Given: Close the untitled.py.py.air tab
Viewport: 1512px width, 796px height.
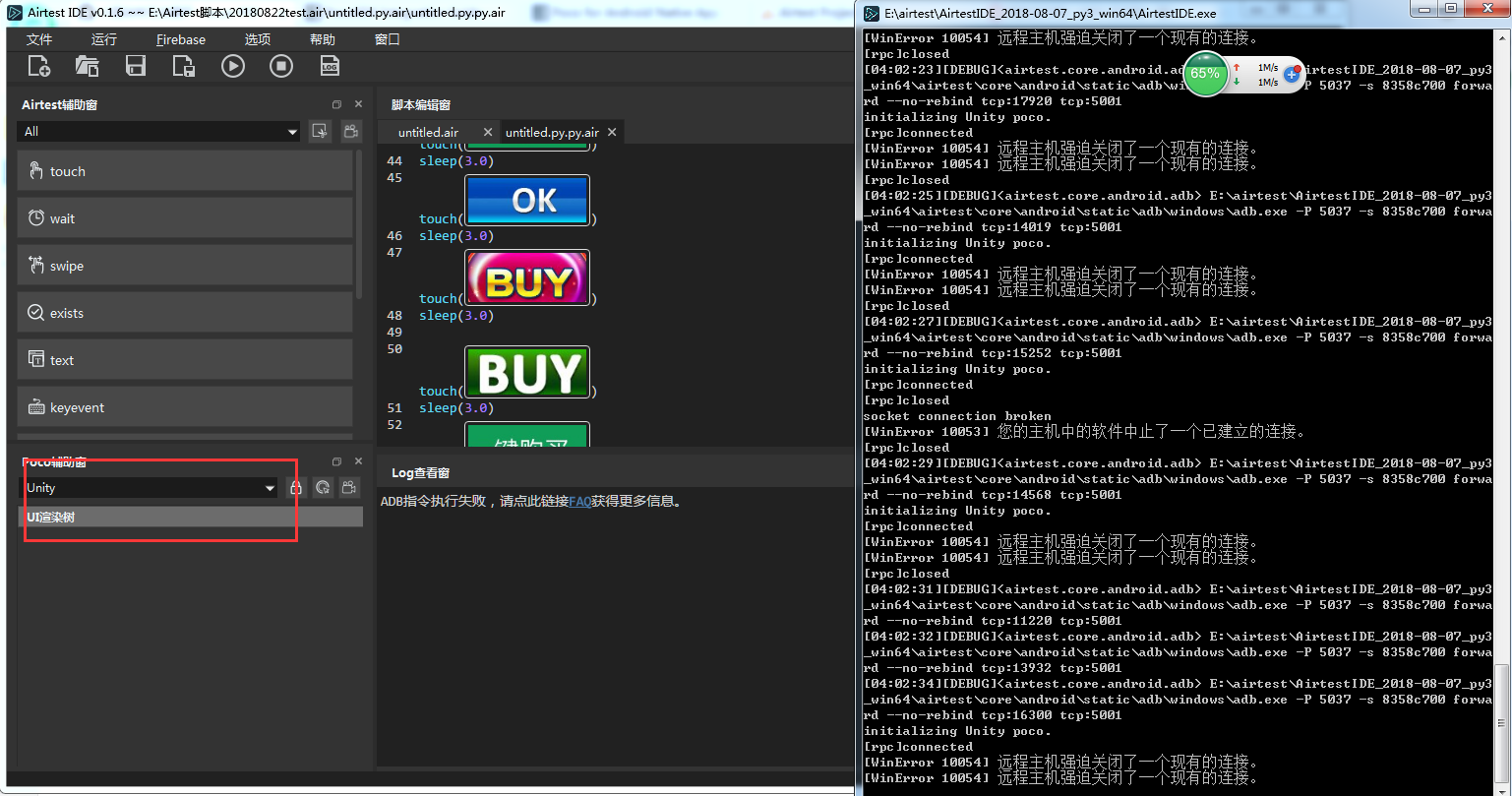Looking at the screenshot, I should (x=612, y=132).
